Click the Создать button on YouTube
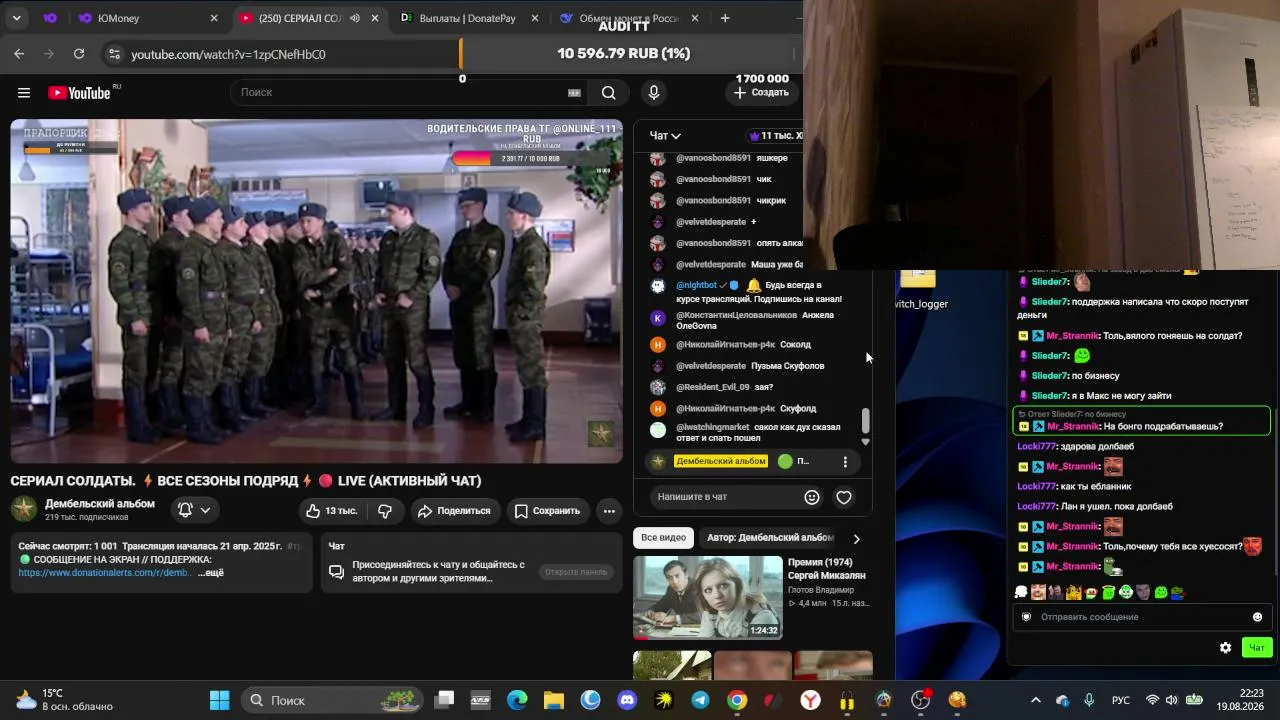The image size is (1280, 720). 761,93
